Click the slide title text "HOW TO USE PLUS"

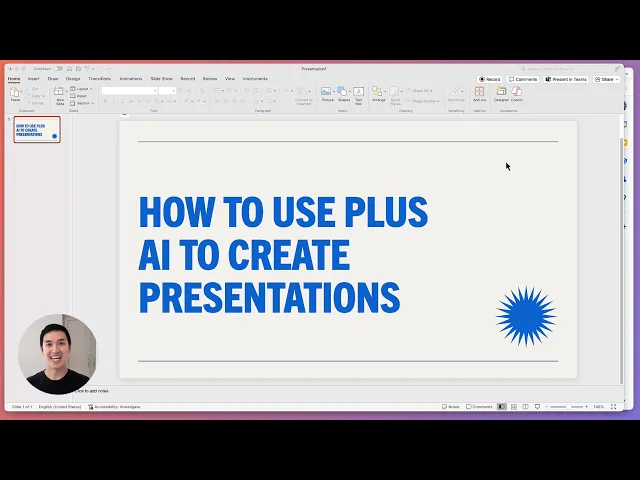click(283, 212)
